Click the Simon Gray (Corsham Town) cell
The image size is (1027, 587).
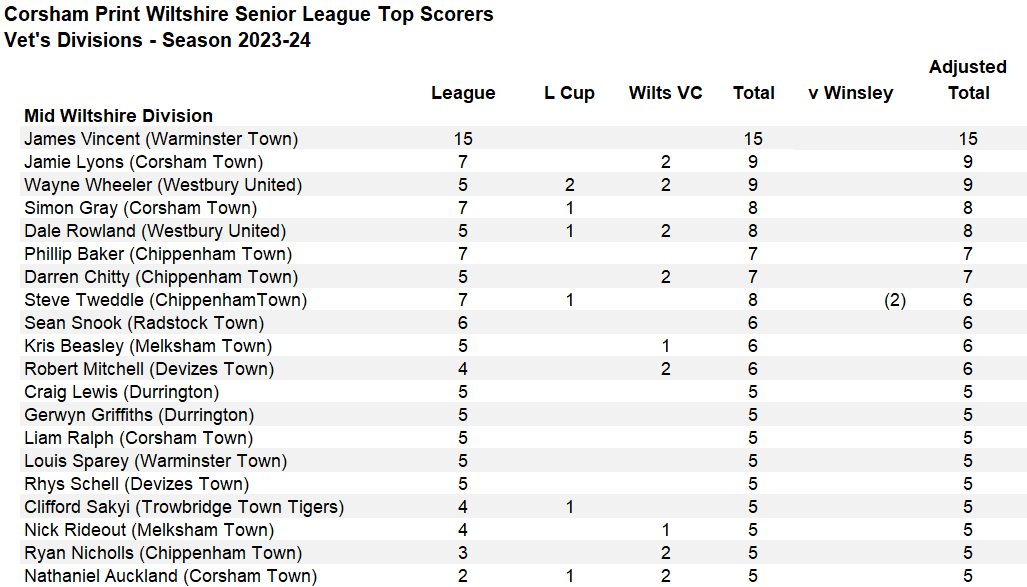click(140, 208)
